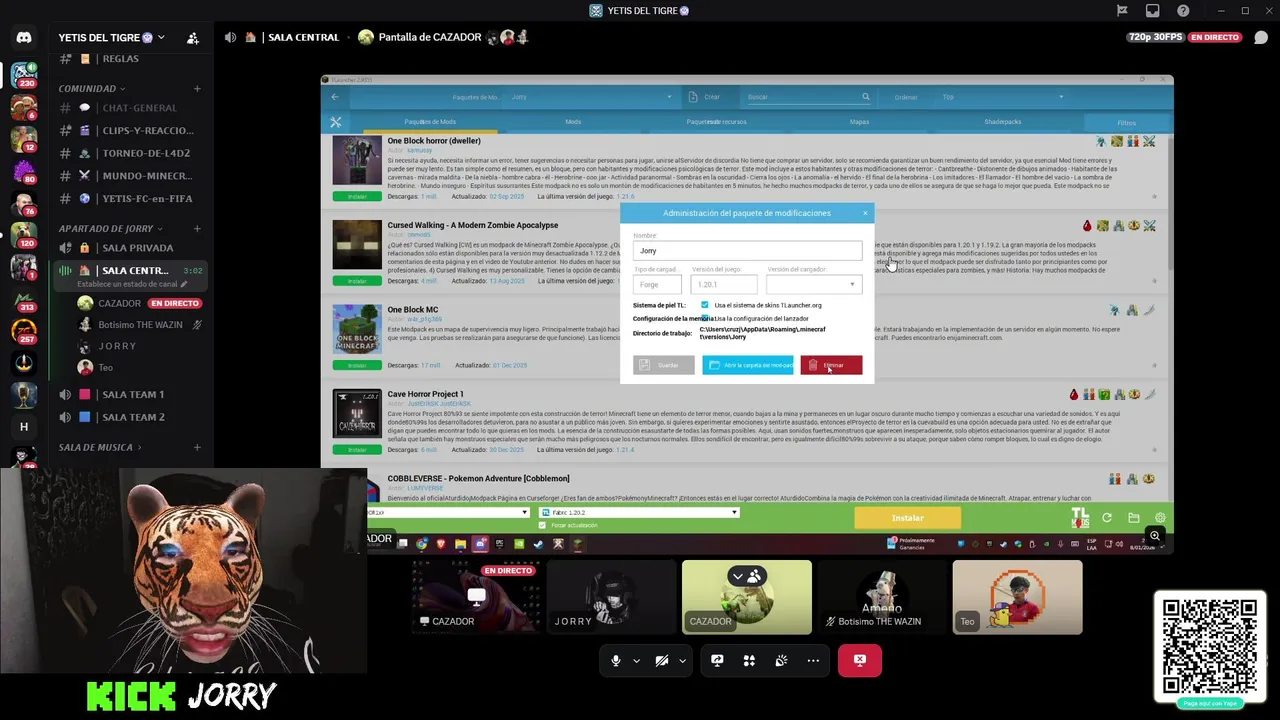Hide members toggle on CAZADOR tile

(746, 576)
